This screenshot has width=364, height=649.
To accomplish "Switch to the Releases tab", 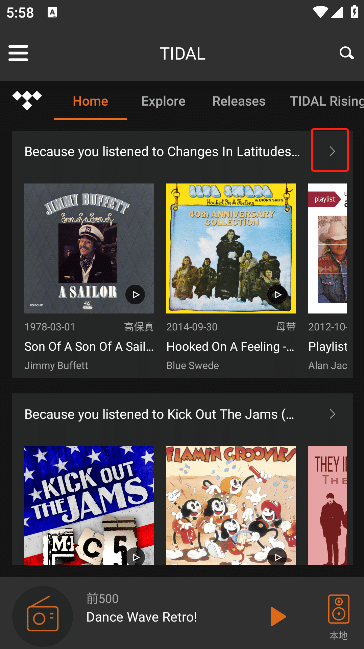I will click(239, 101).
